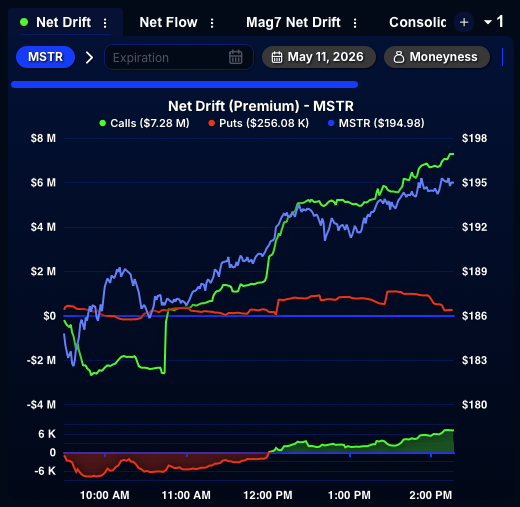Click the 6 K lower panel axis label
Viewport: 520px width, 507px height.
tap(47, 434)
